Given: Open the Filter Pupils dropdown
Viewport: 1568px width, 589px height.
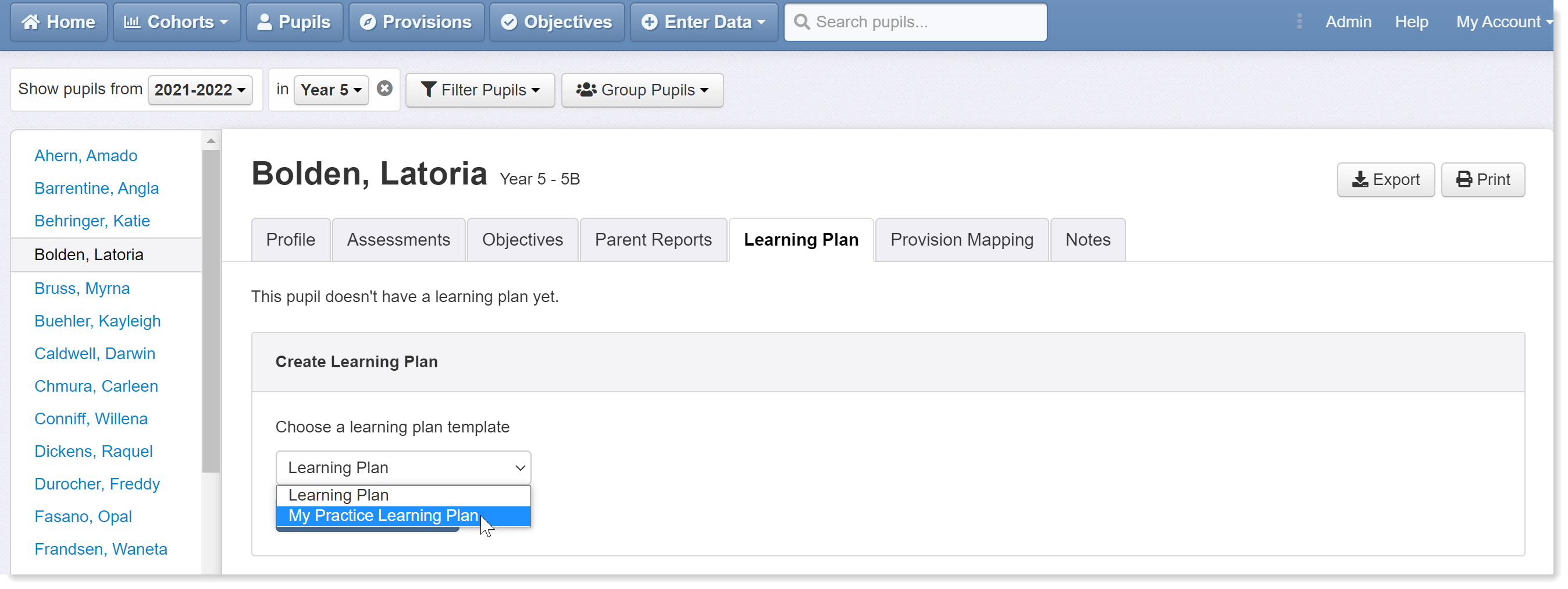Looking at the screenshot, I should pos(480,90).
